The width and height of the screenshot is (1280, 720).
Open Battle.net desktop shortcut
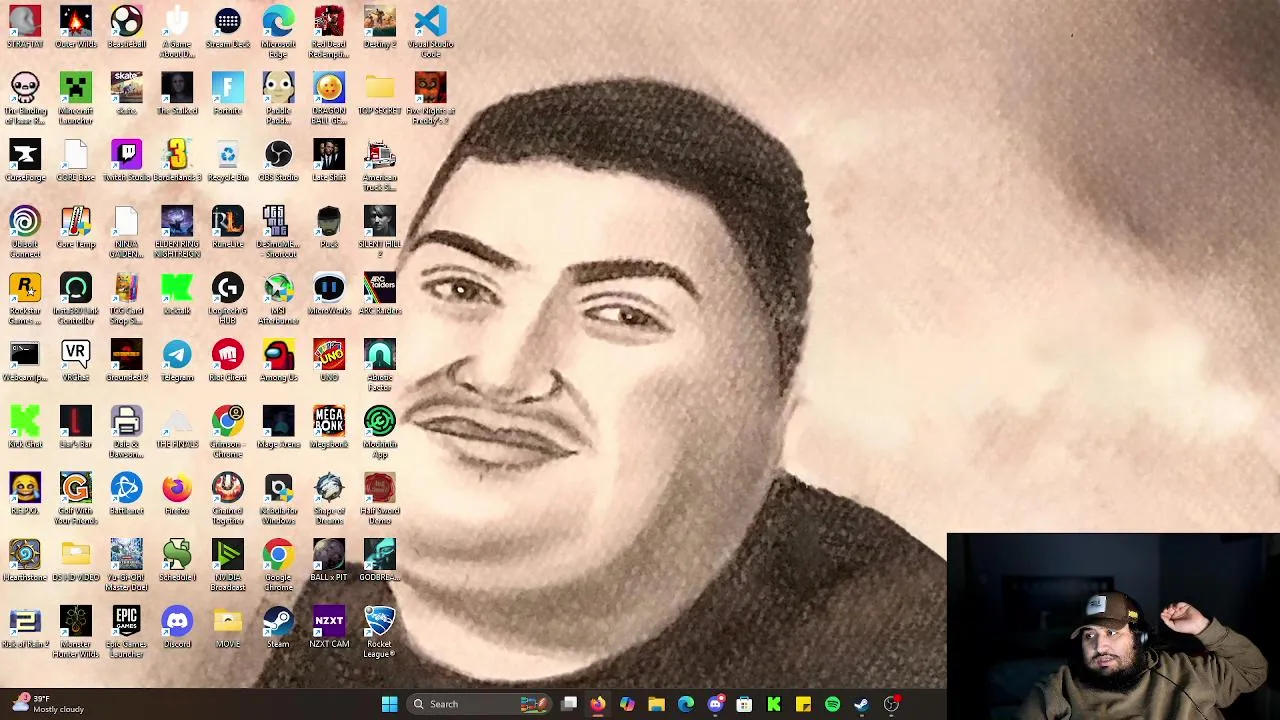[x=126, y=494]
